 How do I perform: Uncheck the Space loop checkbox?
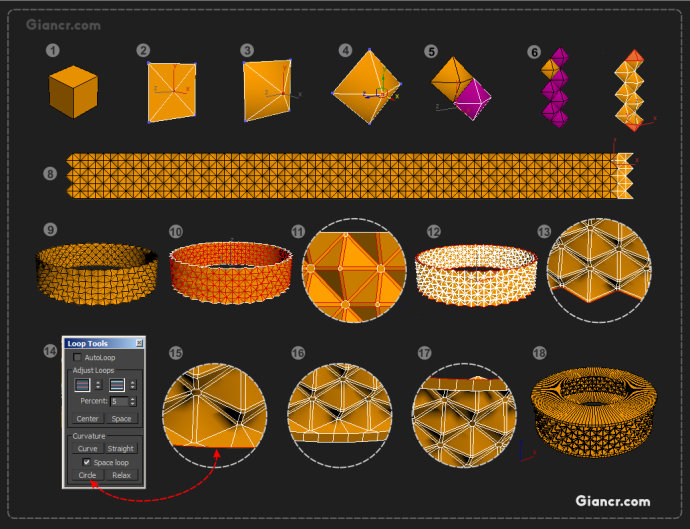pos(87,462)
